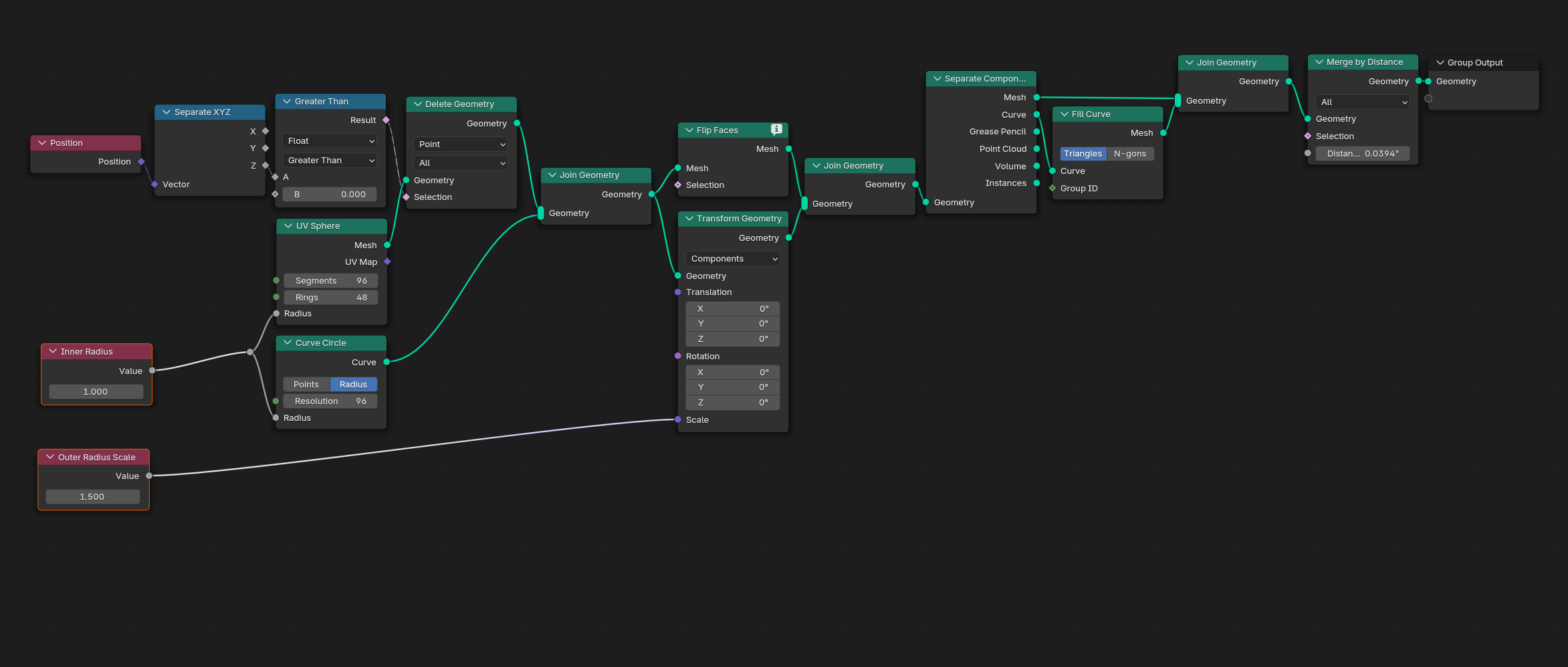Open the All mode dropdown in Merge by Distance
The height and width of the screenshot is (667, 1568).
1363,102
